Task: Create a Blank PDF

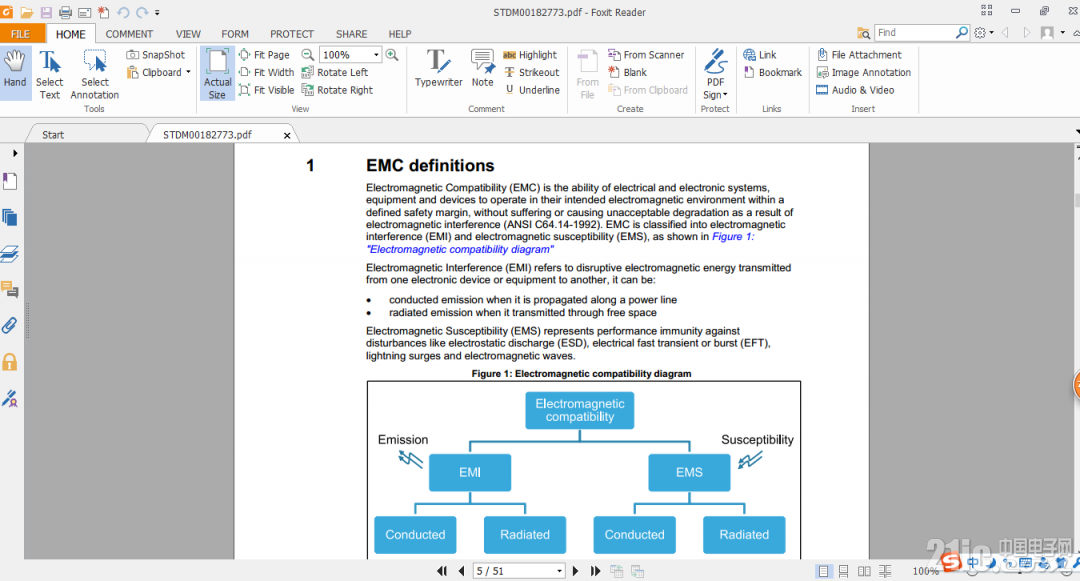Action: (627, 72)
